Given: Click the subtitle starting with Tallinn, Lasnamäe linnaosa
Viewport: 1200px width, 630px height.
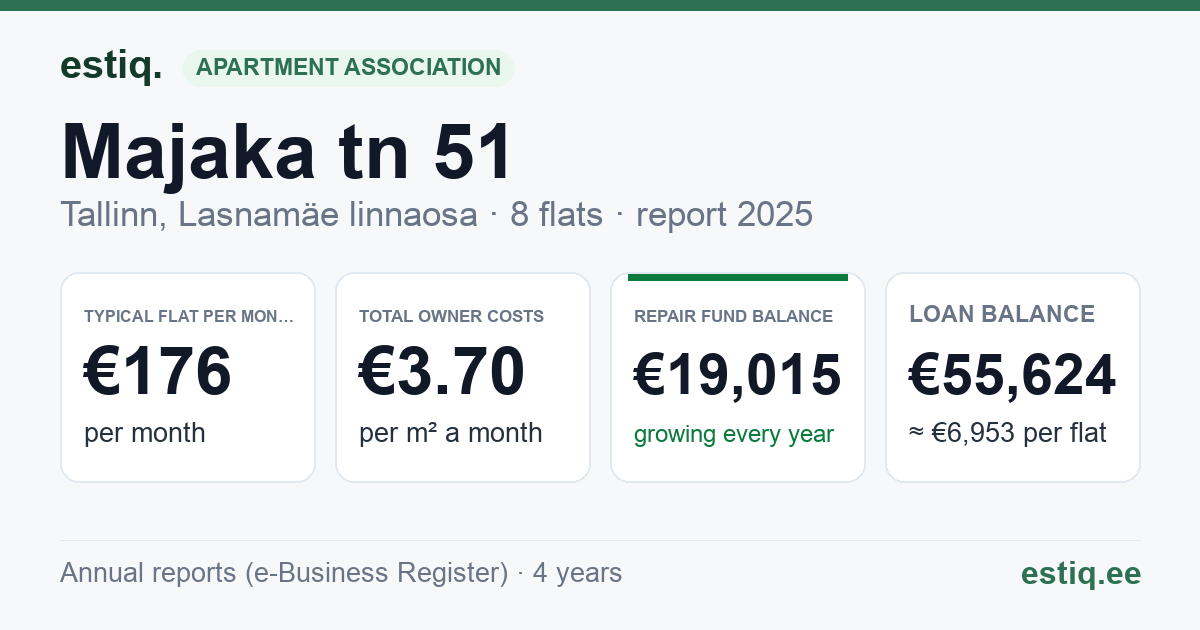Looking at the screenshot, I should pos(436,215).
